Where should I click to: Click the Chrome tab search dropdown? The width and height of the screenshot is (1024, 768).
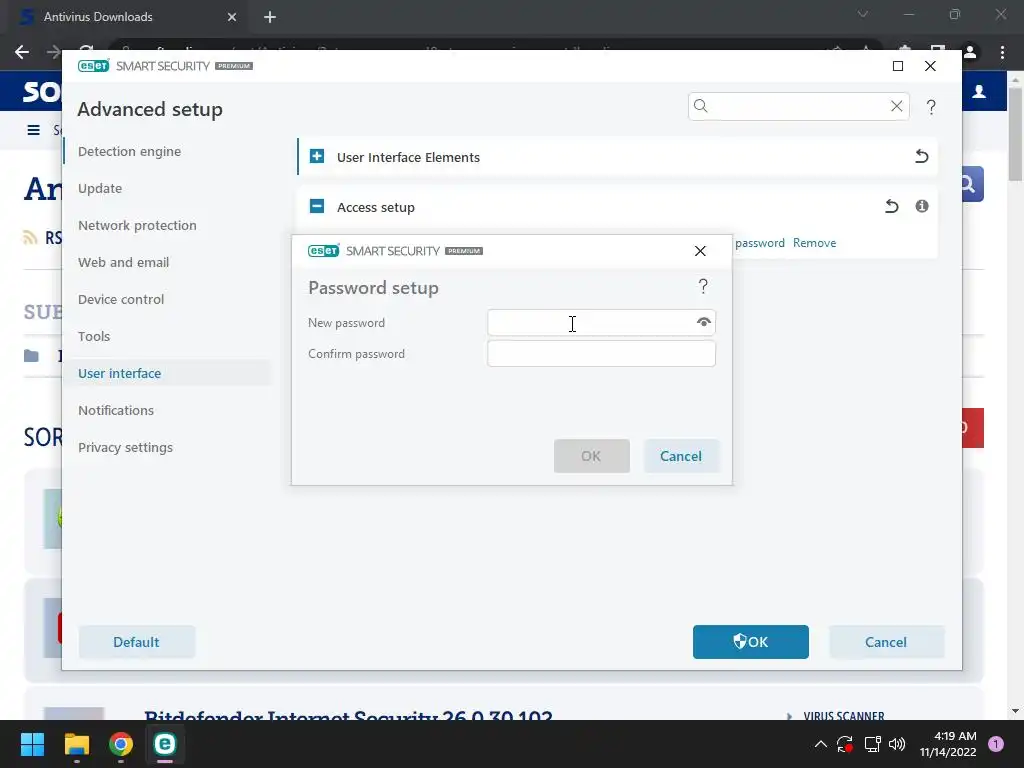pos(863,14)
